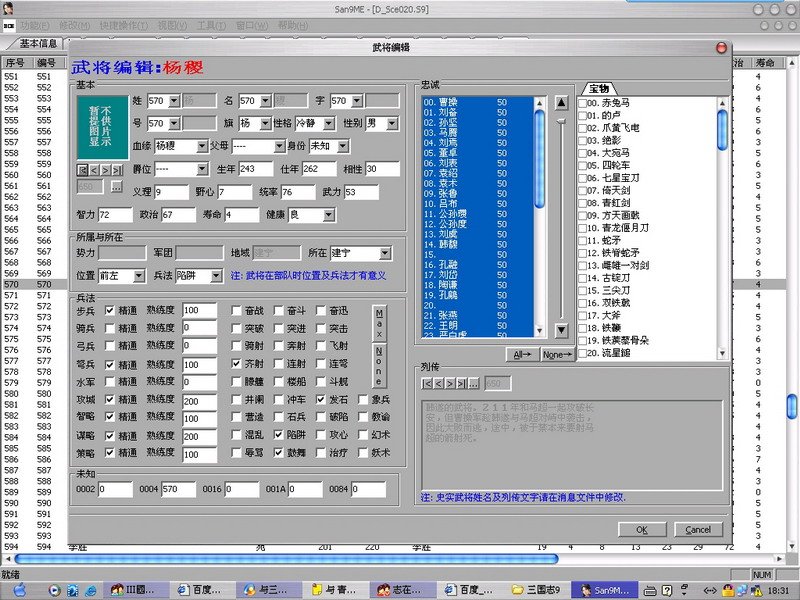Viewport: 800px width, 600px height.
Task: Select the 基本信息 tab in main window
Action: point(39,44)
